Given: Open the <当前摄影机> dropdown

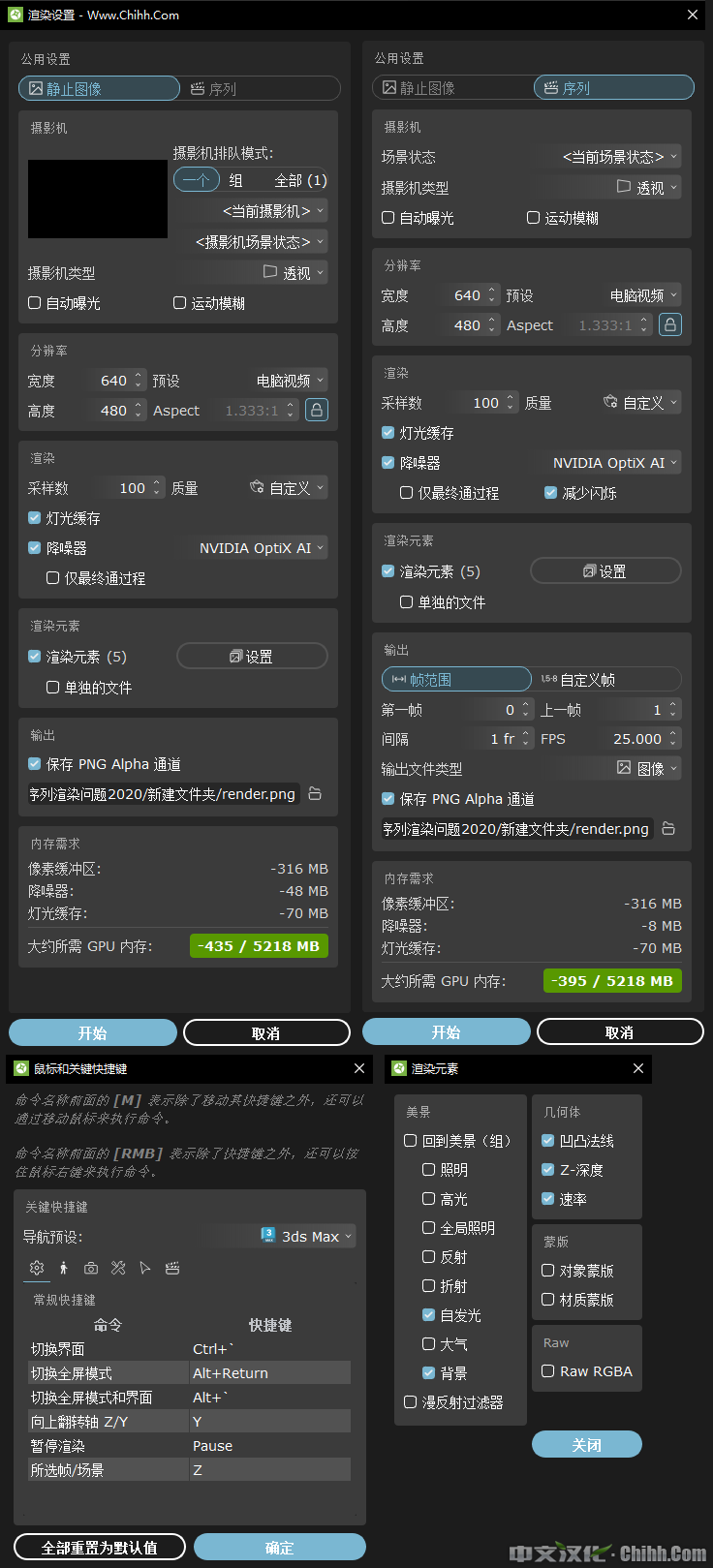Looking at the screenshot, I should click(x=251, y=211).
